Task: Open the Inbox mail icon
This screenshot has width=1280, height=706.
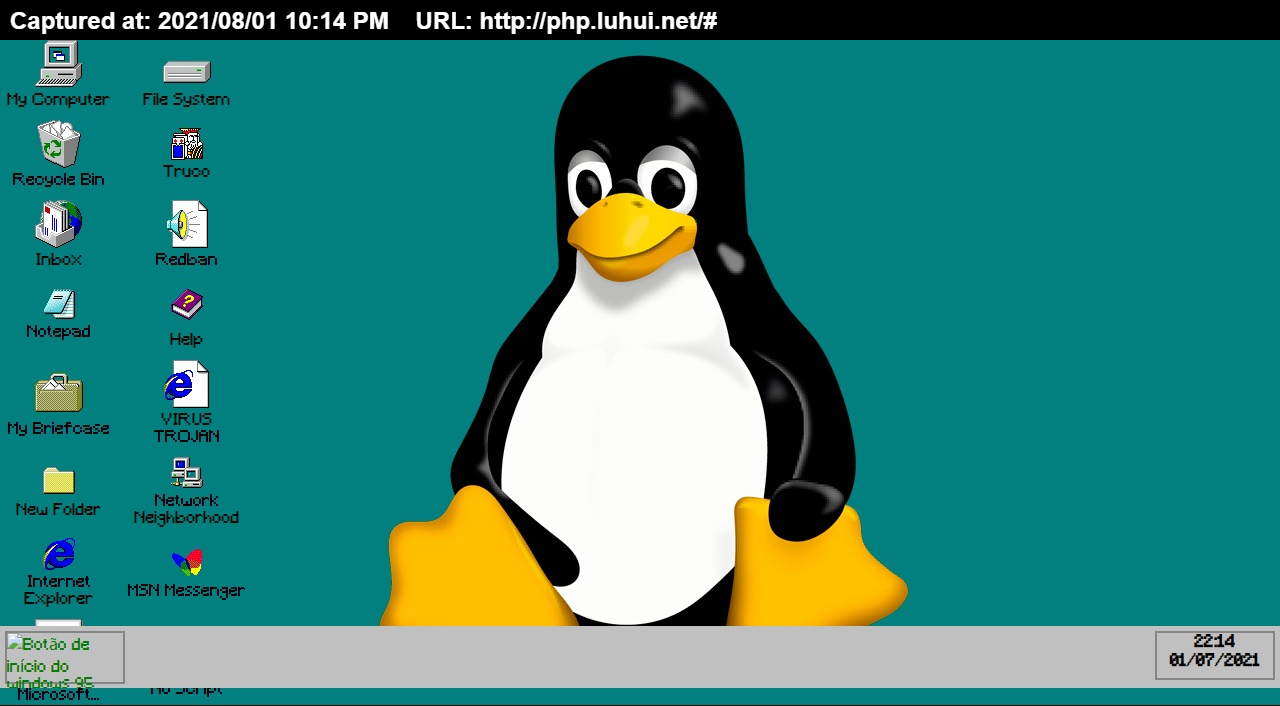Action: coord(58,224)
